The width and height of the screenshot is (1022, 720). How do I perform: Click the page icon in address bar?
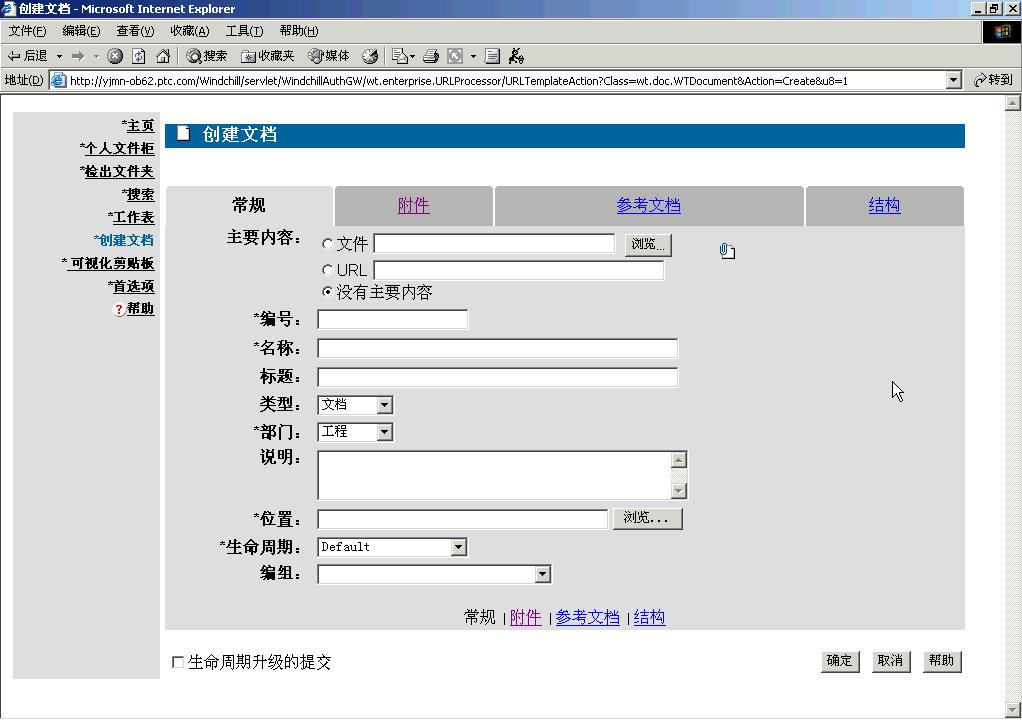(59, 80)
